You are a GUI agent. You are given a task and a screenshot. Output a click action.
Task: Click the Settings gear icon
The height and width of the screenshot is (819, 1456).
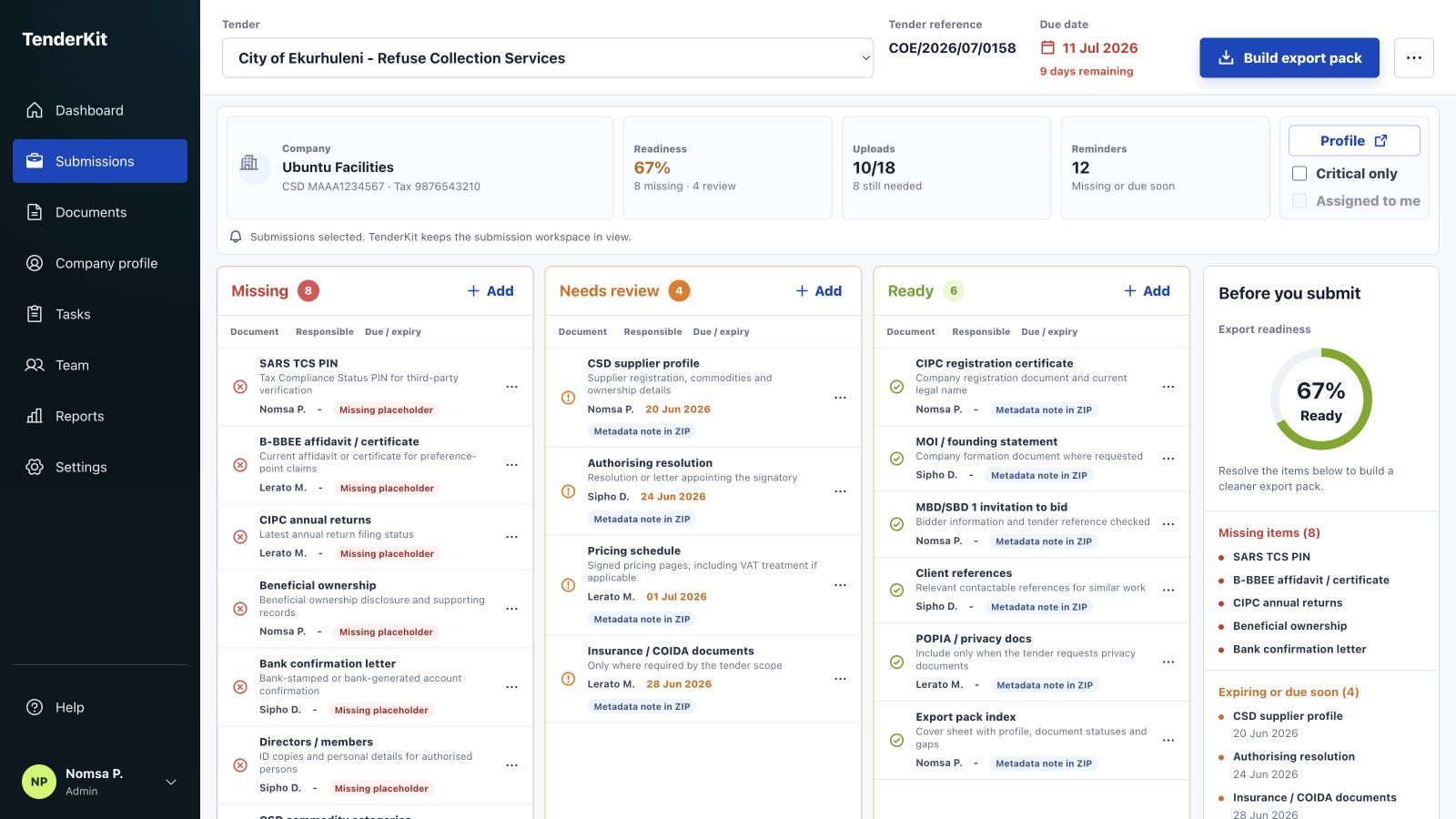coord(35,467)
